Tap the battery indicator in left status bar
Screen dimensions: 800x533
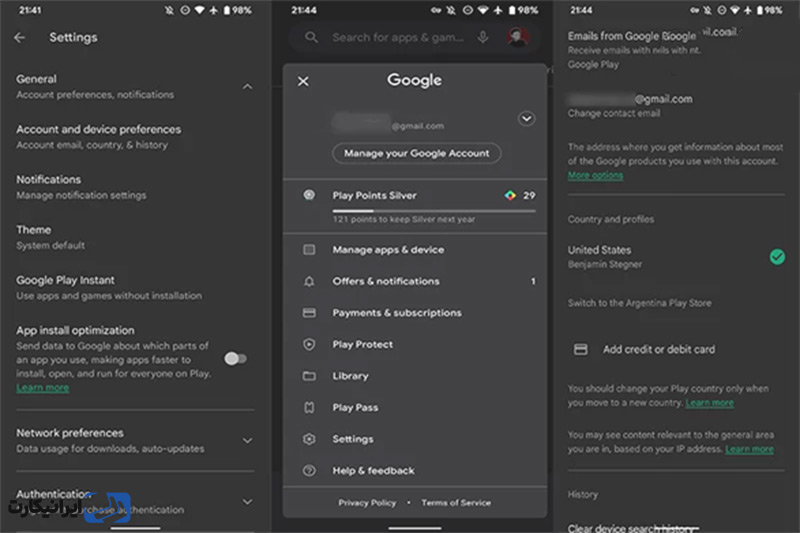coord(227,10)
